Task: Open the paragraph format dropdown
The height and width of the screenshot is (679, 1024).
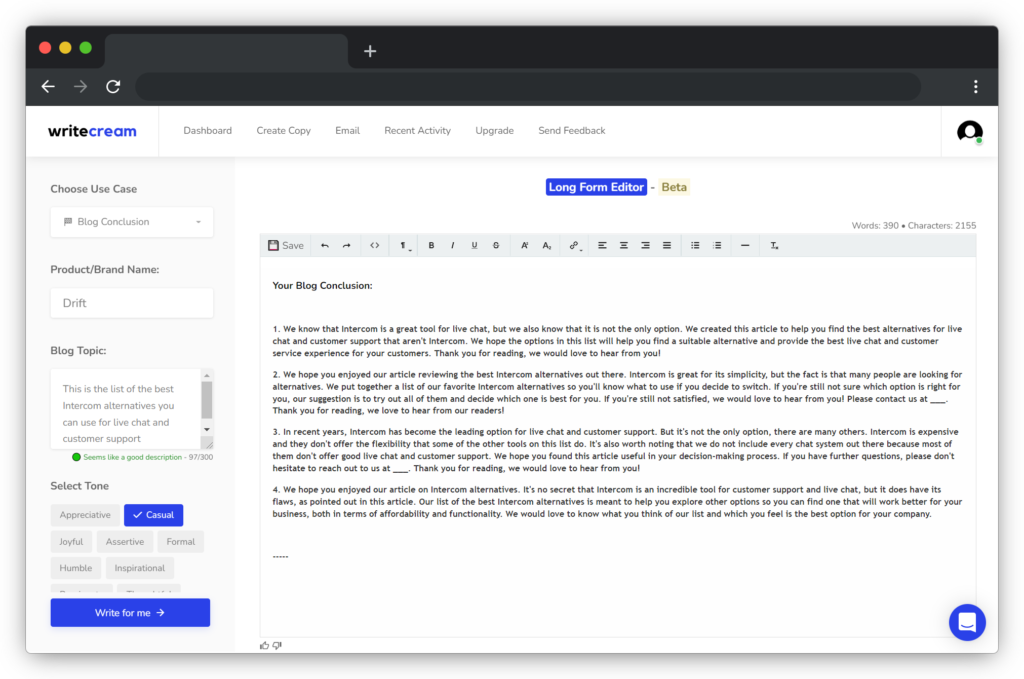Action: [x=404, y=245]
